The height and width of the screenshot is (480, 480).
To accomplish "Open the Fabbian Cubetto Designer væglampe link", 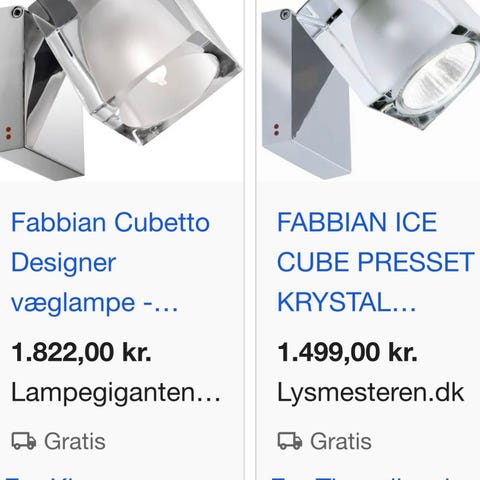I will [110, 263].
